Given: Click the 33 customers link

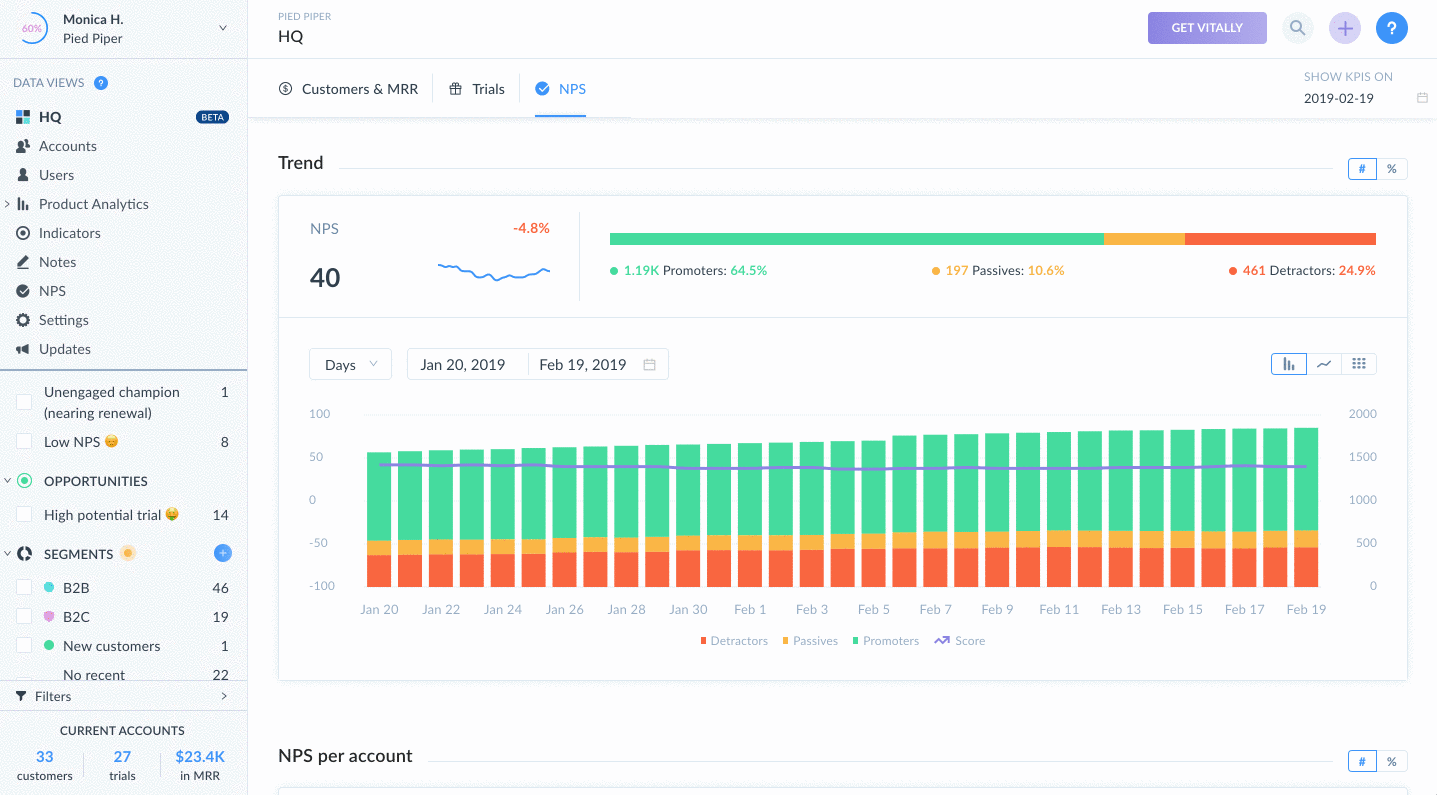Looking at the screenshot, I should click(x=45, y=765).
